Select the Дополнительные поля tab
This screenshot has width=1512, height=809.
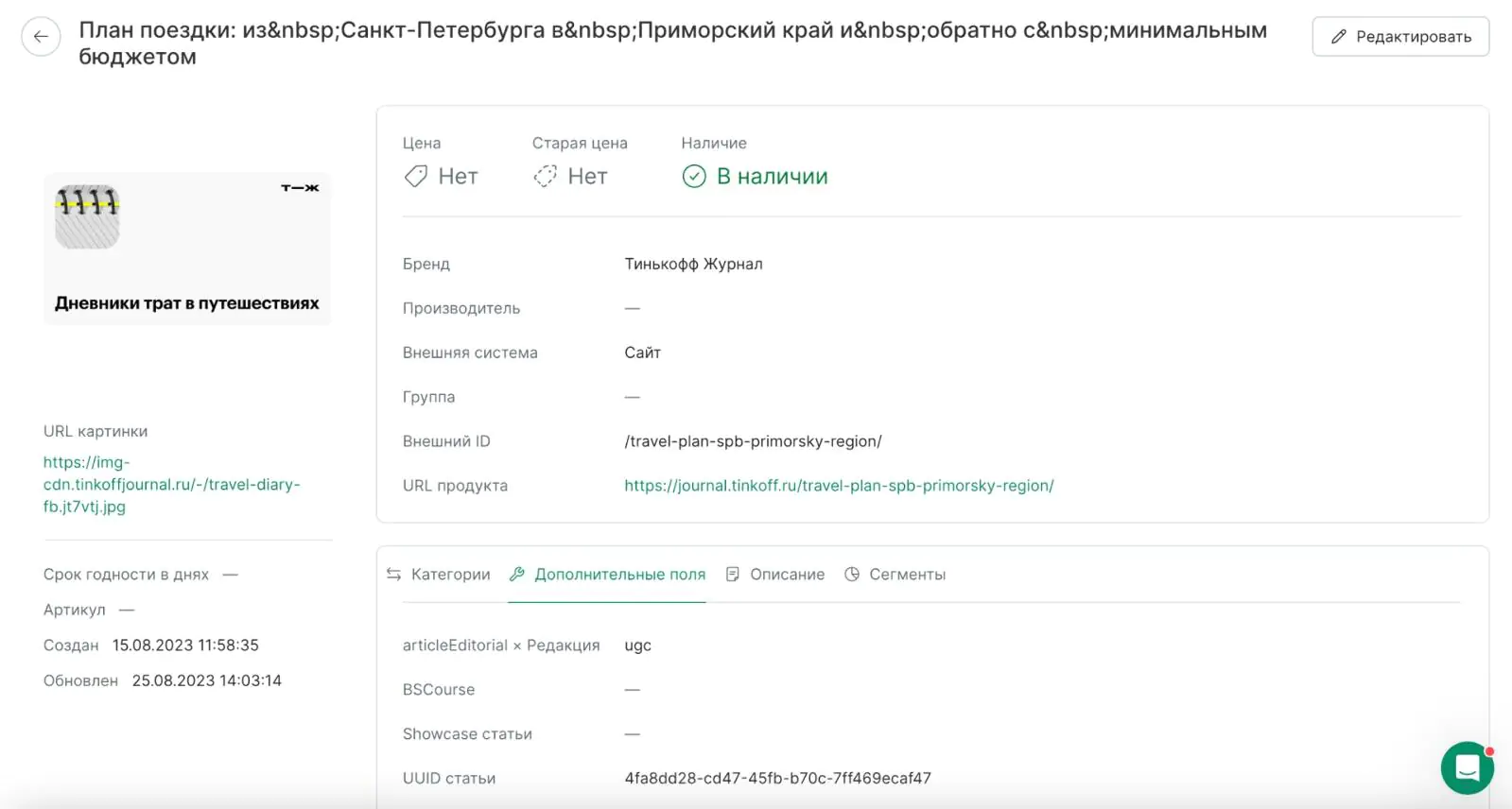[x=607, y=575]
